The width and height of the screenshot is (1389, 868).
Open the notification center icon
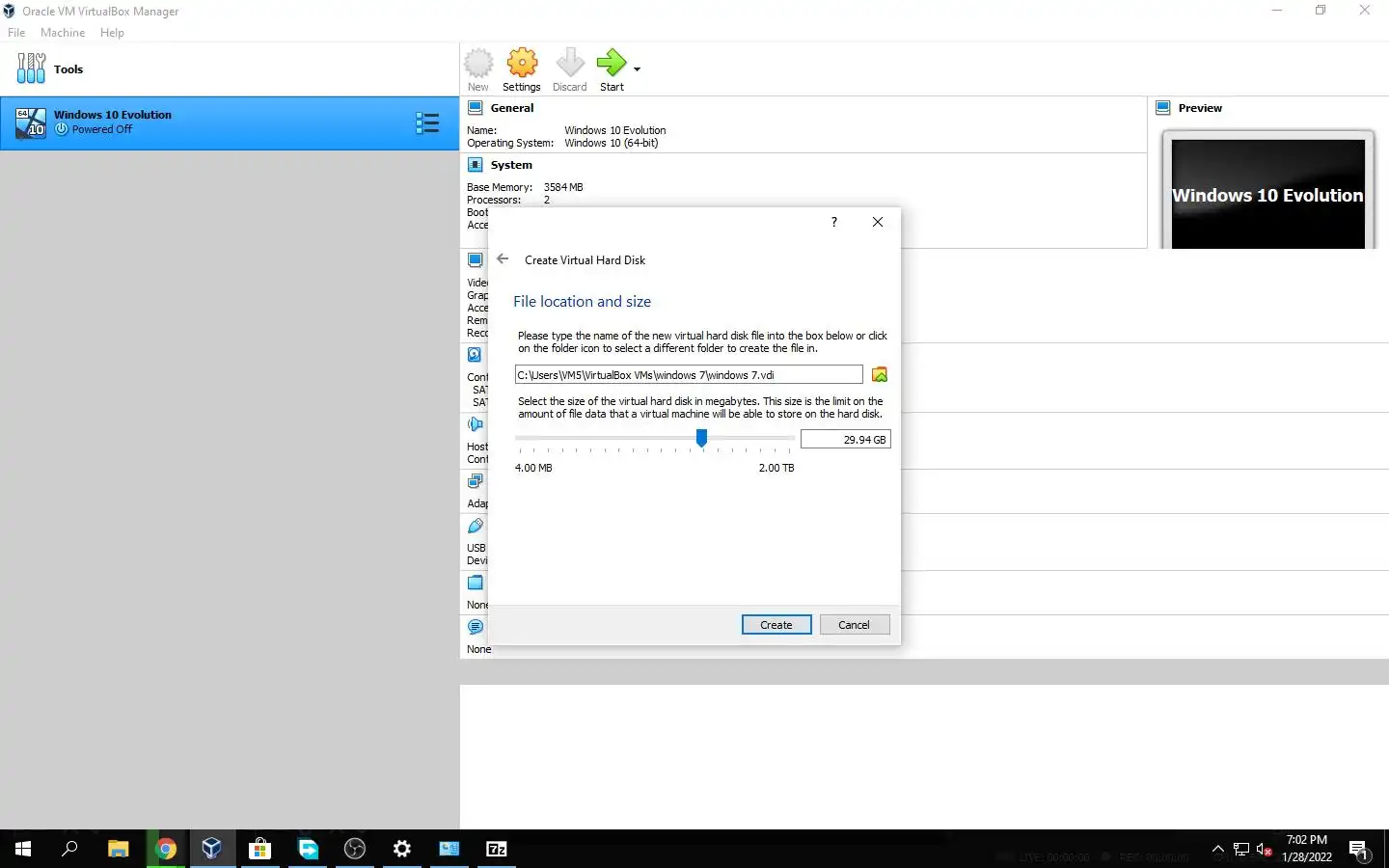point(1359,850)
